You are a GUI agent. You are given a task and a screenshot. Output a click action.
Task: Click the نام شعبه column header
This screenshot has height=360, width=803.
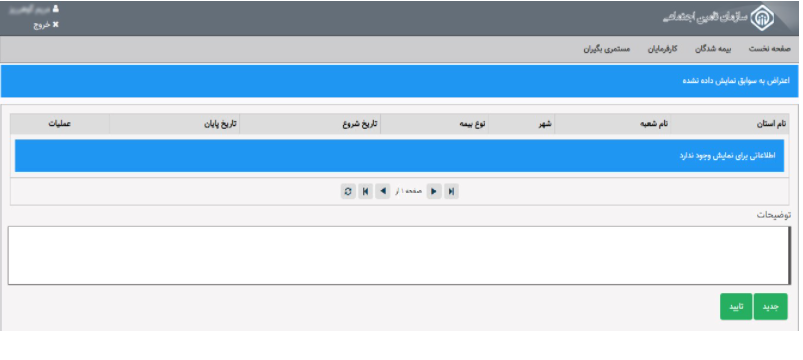pyautogui.click(x=612, y=124)
